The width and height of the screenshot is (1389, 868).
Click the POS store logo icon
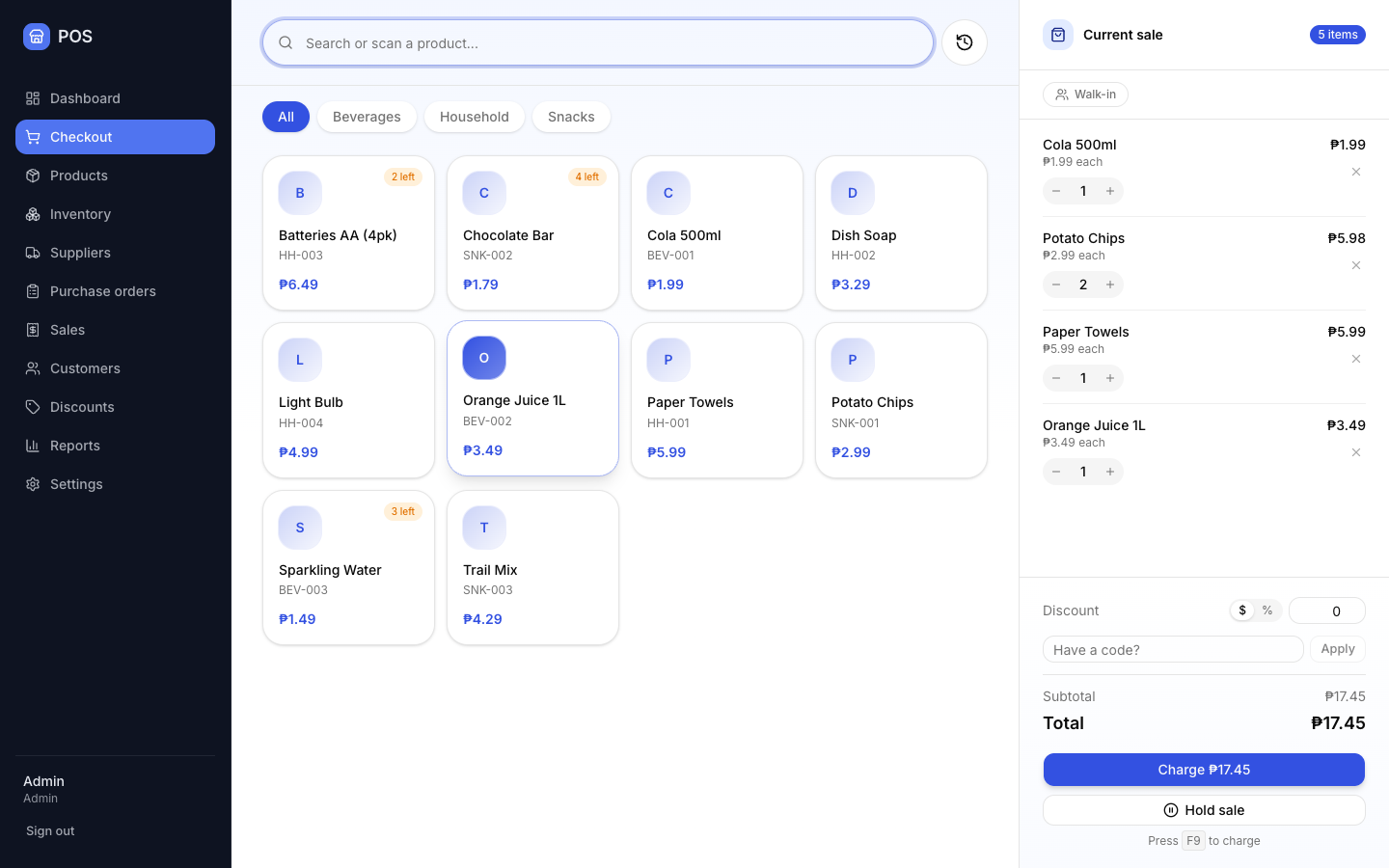tap(37, 37)
